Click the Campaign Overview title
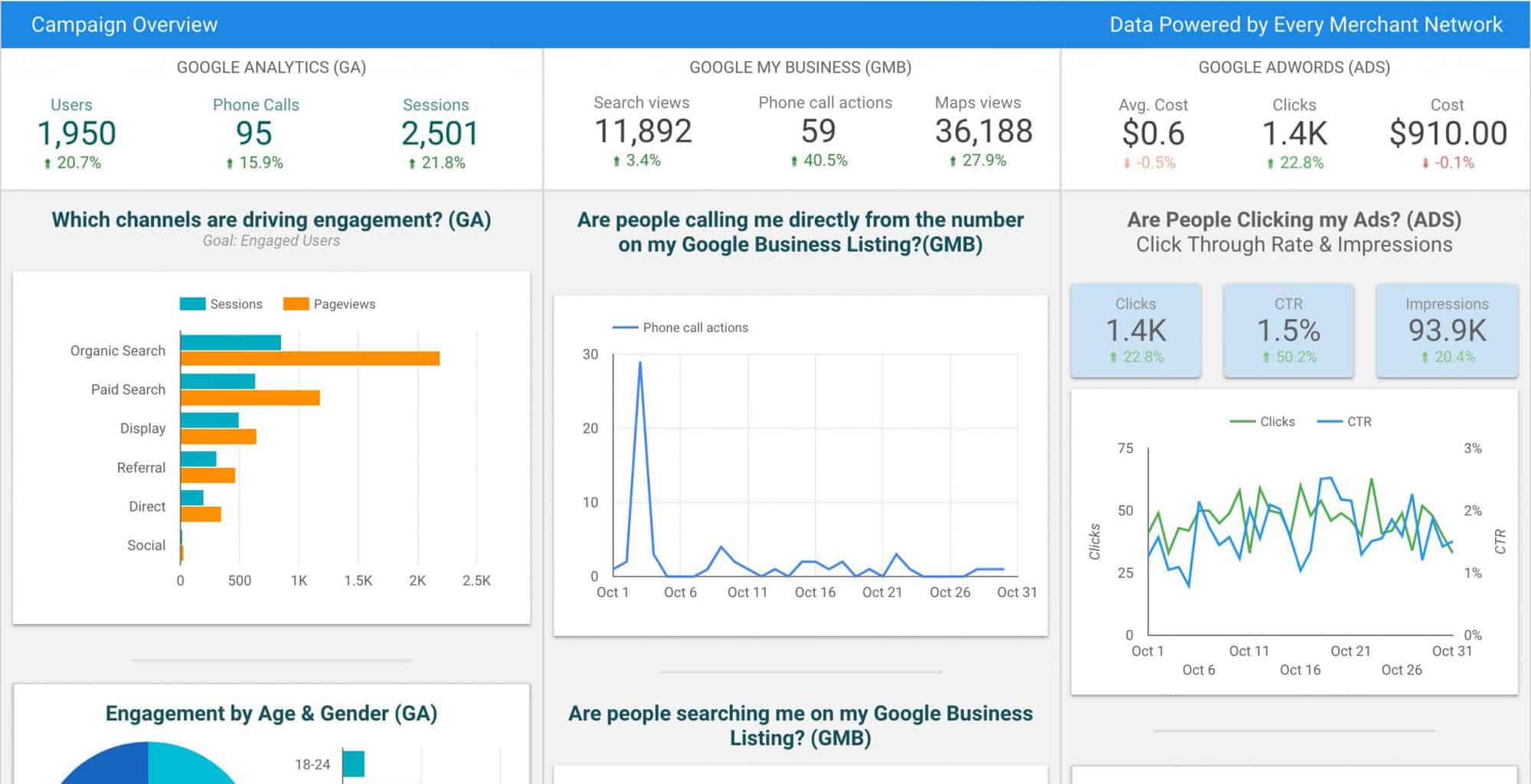 (124, 24)
